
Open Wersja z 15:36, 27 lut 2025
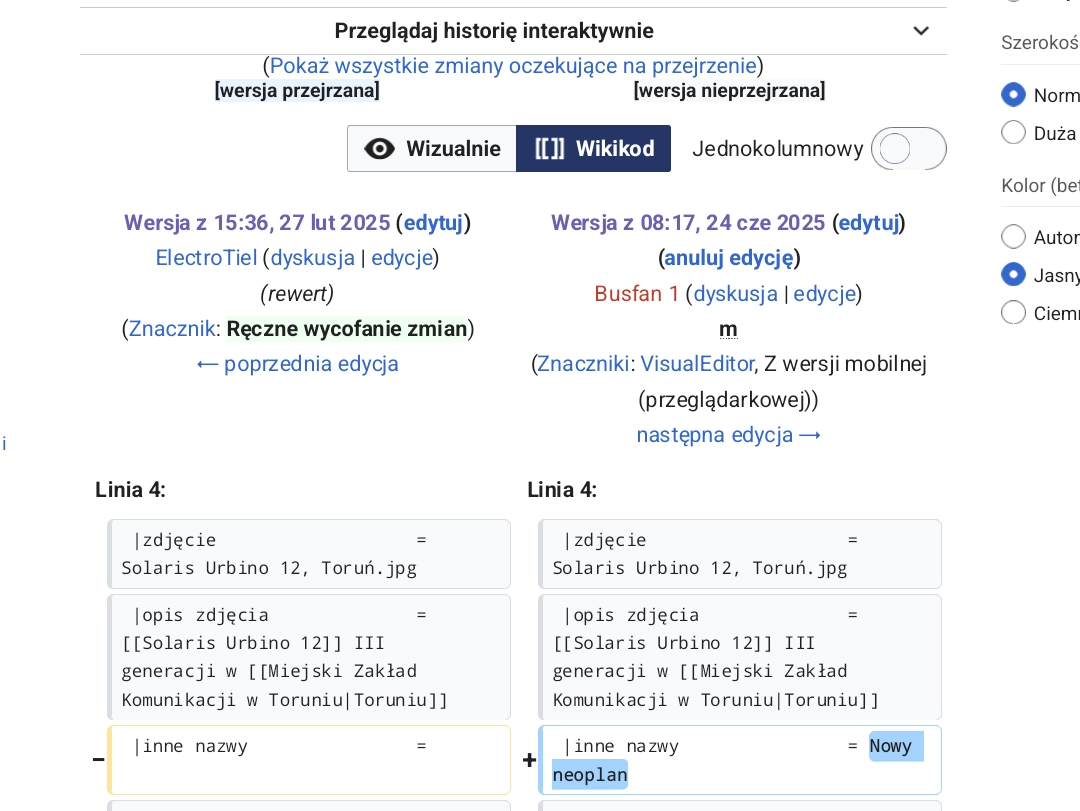pyautogui.click(x=257, y=223)
